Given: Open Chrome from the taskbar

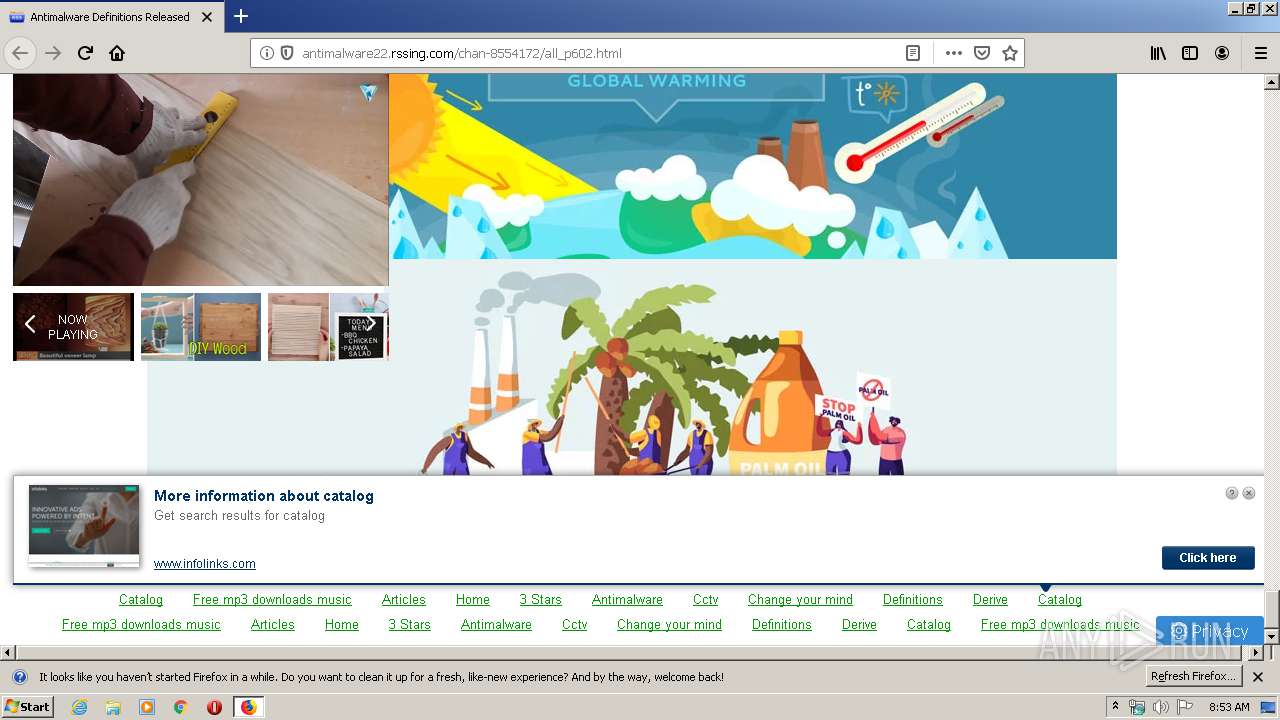Looking at the screenshot, I should click(x=180, y=707).
